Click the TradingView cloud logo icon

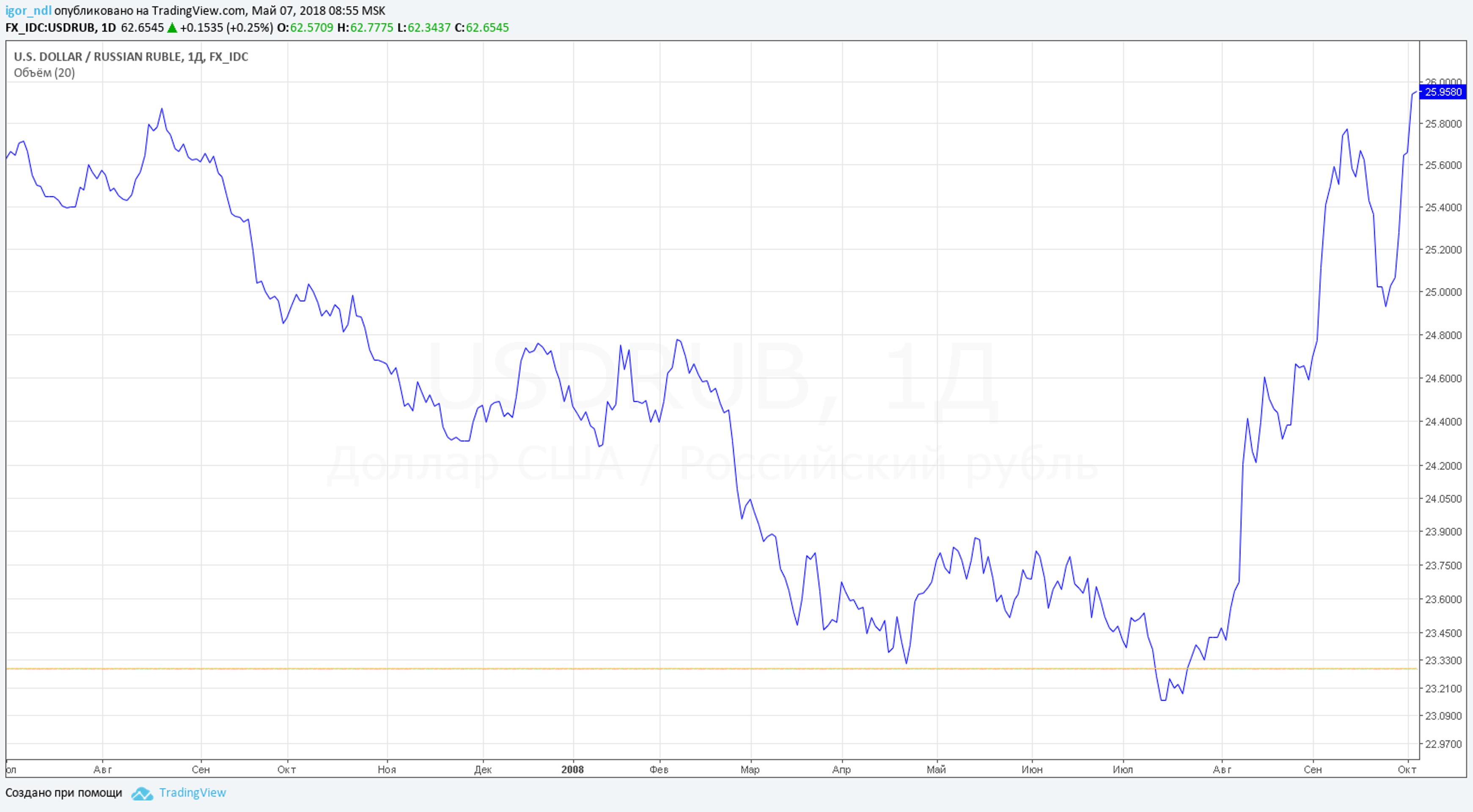142,794
